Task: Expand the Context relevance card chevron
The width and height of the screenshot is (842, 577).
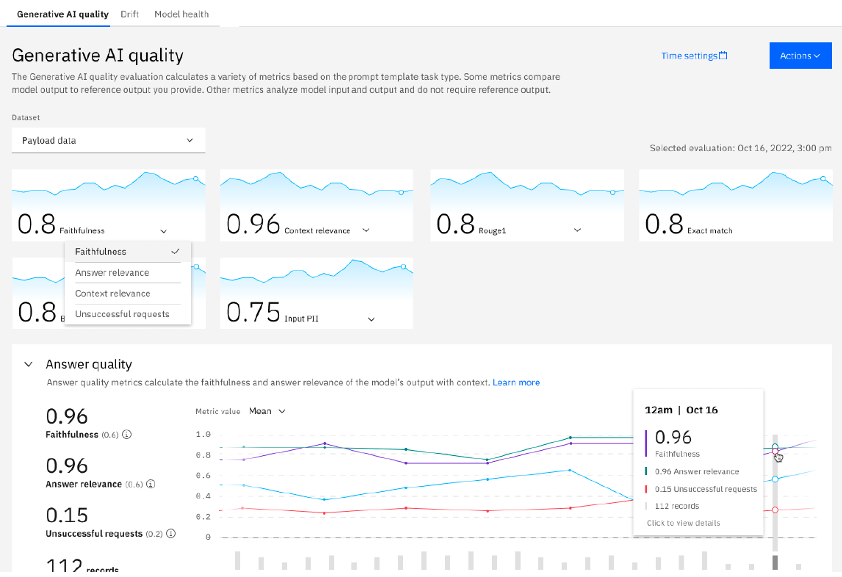Action: 366,230
